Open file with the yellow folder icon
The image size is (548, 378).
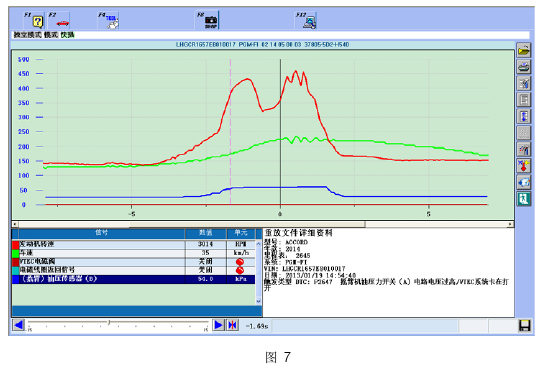tap(524, 51)
